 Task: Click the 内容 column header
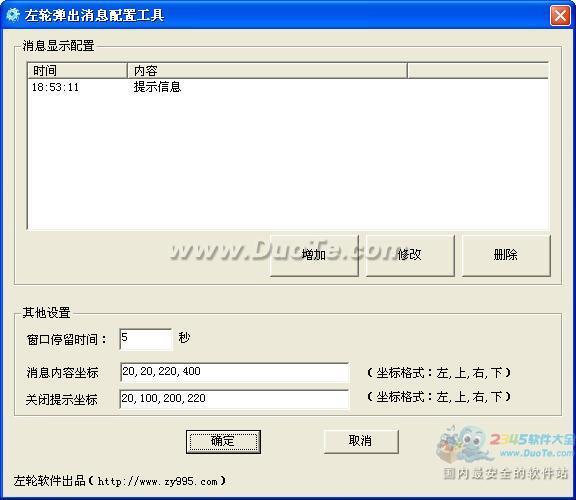click(267, 70)
